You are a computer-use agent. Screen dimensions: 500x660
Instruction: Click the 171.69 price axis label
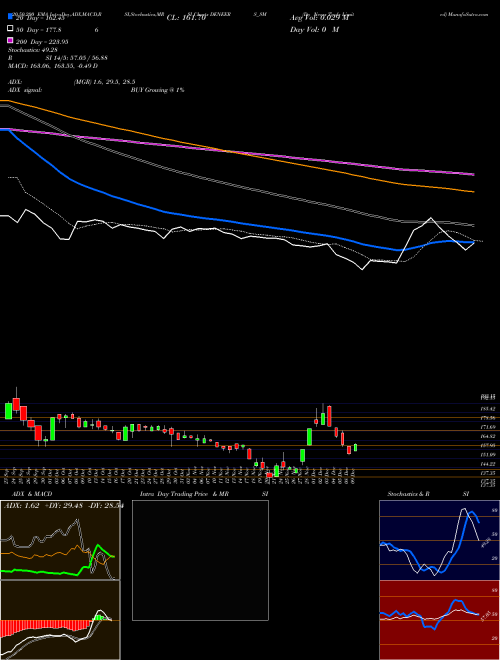coord(489,427)
